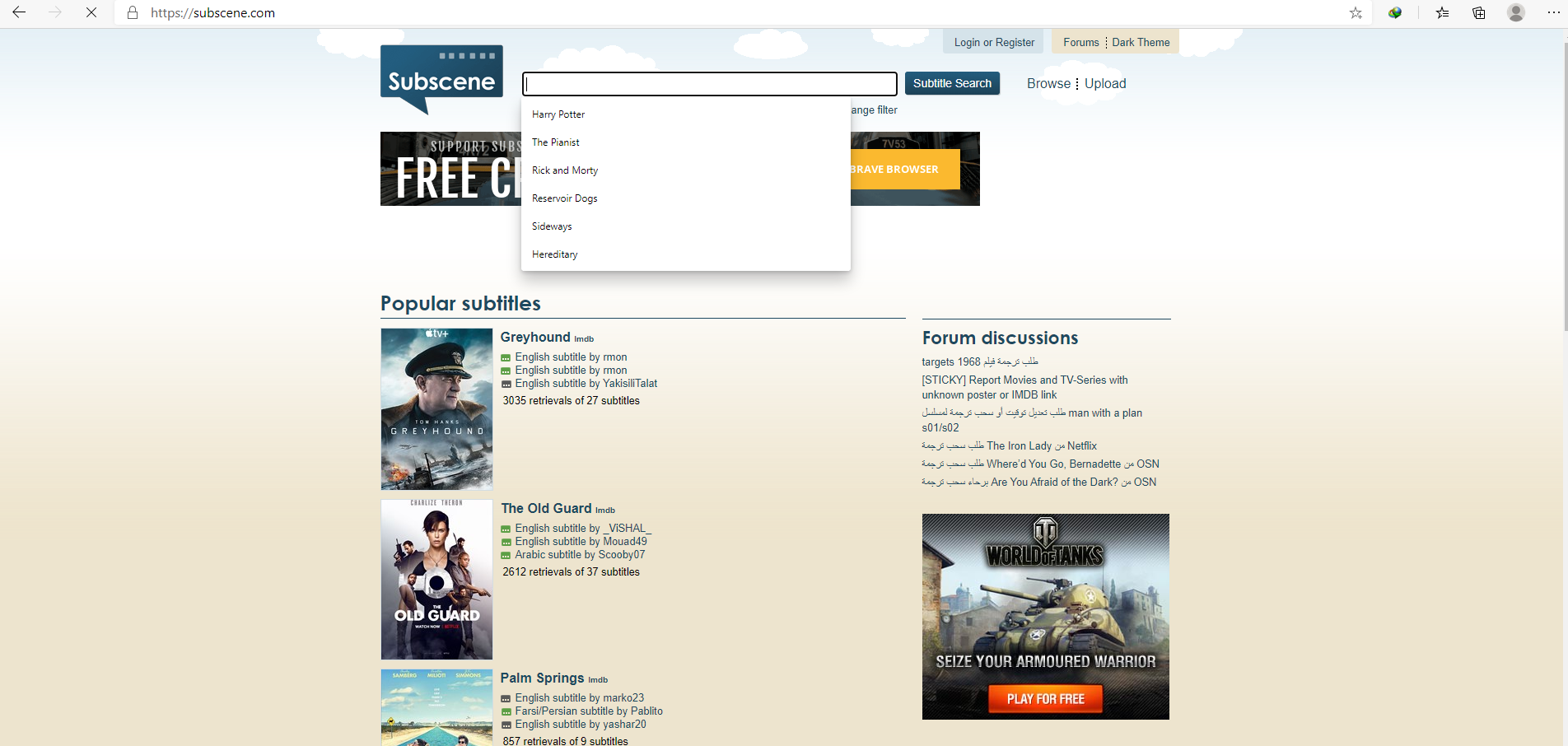This screenshot has height=746, width=1568.
Task: Select The Pianist suggestion
Action: click(x=686, y=142)
